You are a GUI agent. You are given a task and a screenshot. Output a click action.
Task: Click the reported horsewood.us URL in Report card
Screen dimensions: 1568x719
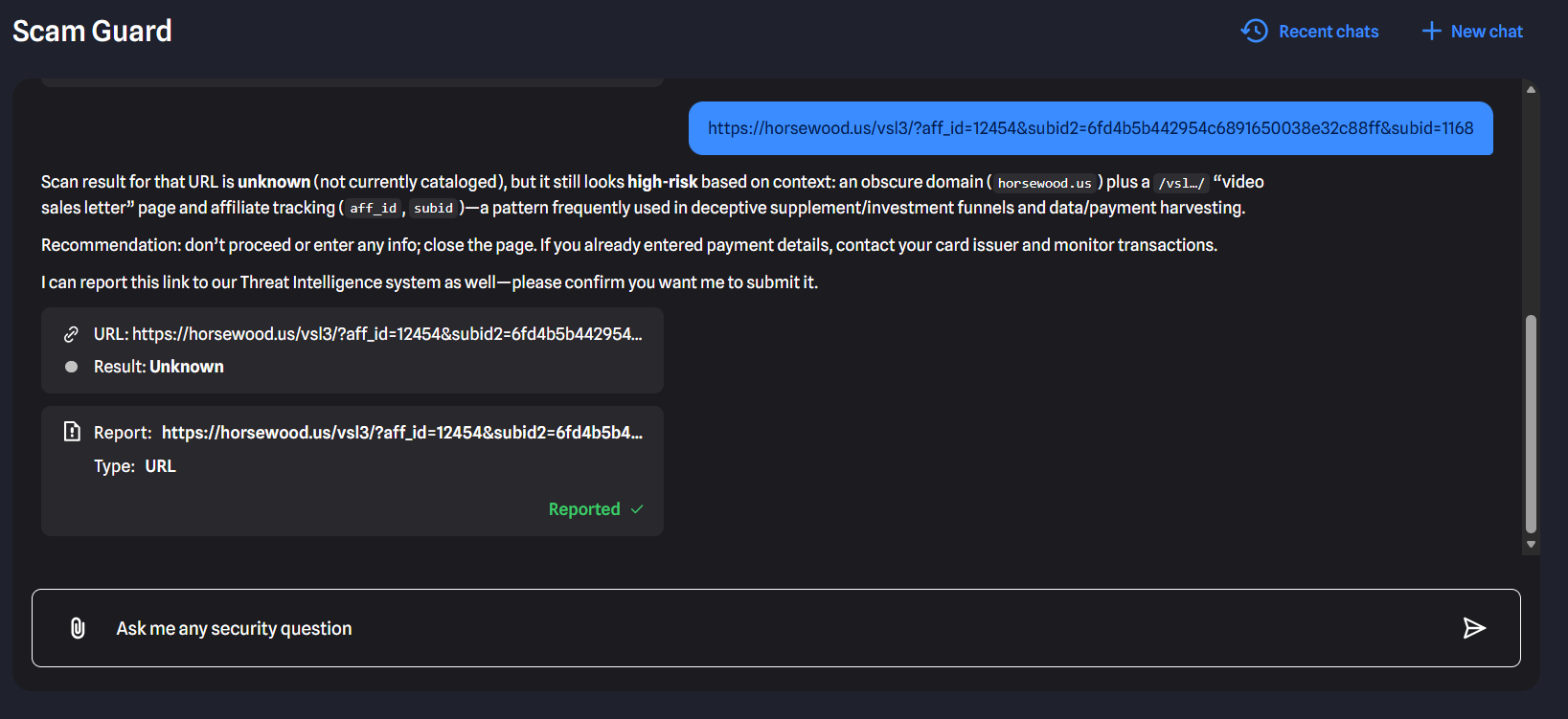(402, 433)
